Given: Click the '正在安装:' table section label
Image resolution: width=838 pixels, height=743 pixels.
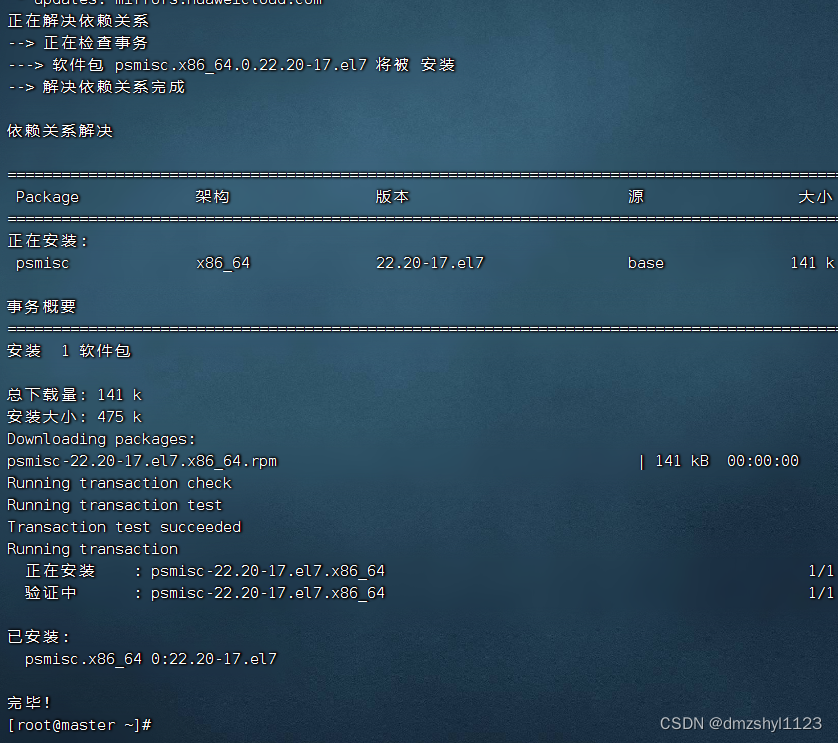Looking at the screenshot, I should 47,241.
